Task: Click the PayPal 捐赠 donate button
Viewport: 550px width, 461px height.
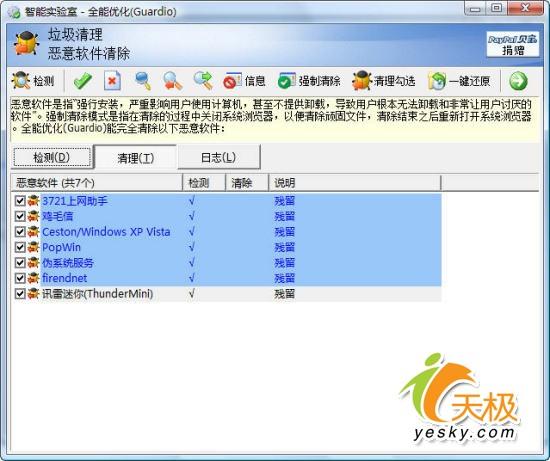Action: coord(512,44)
